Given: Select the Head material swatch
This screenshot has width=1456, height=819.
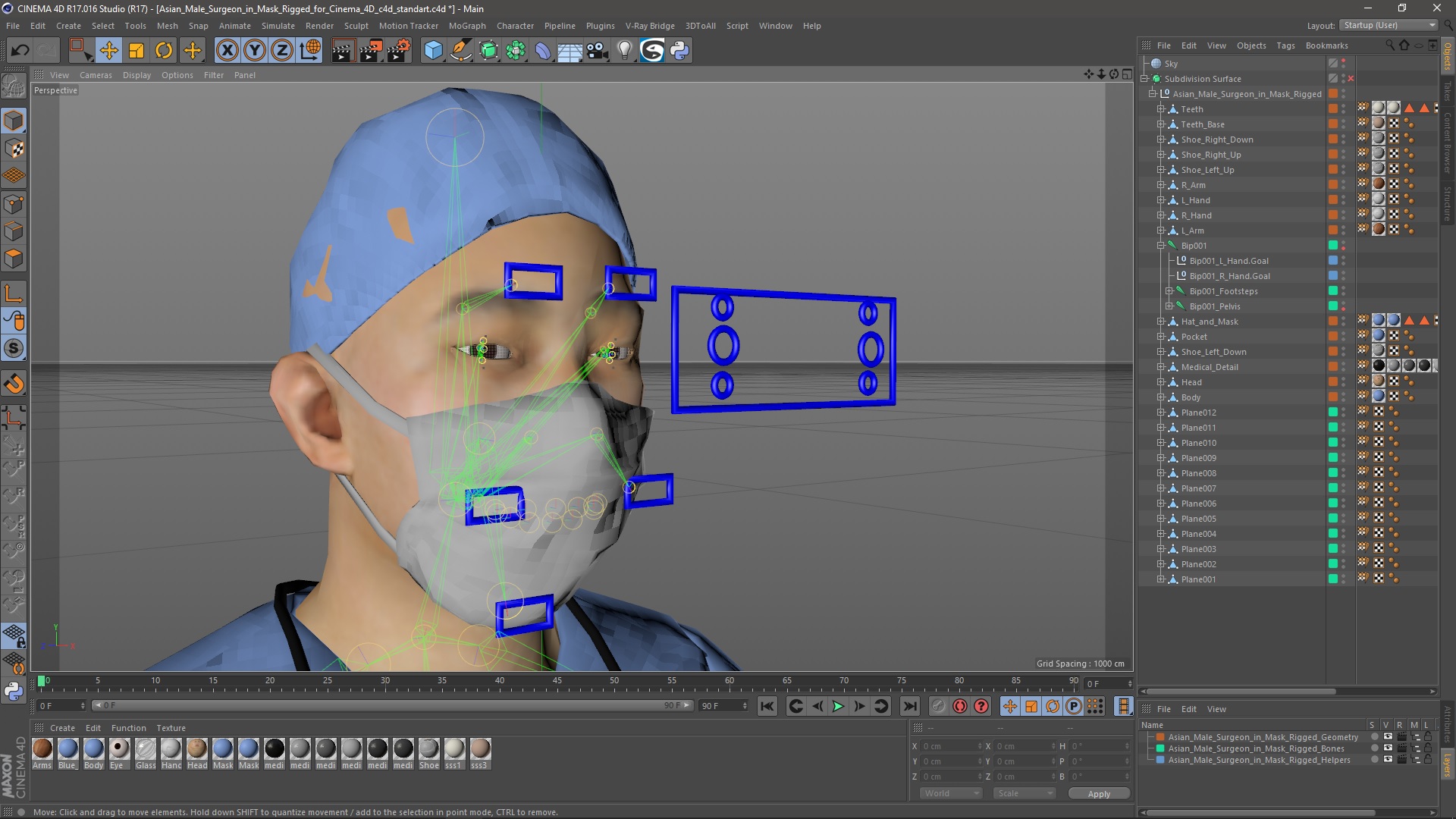Looking at the screenshot, I should [x=197, y=754].
